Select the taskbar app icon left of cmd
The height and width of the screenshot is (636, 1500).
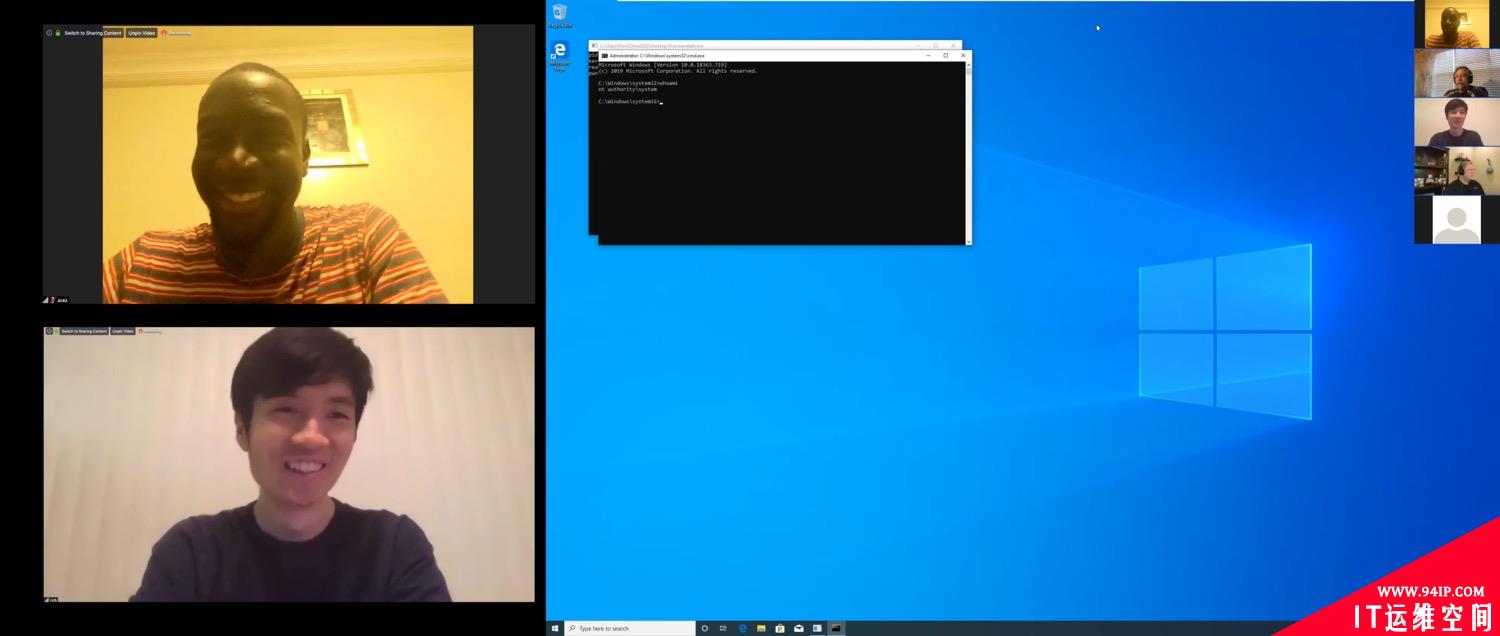(817, 628)
